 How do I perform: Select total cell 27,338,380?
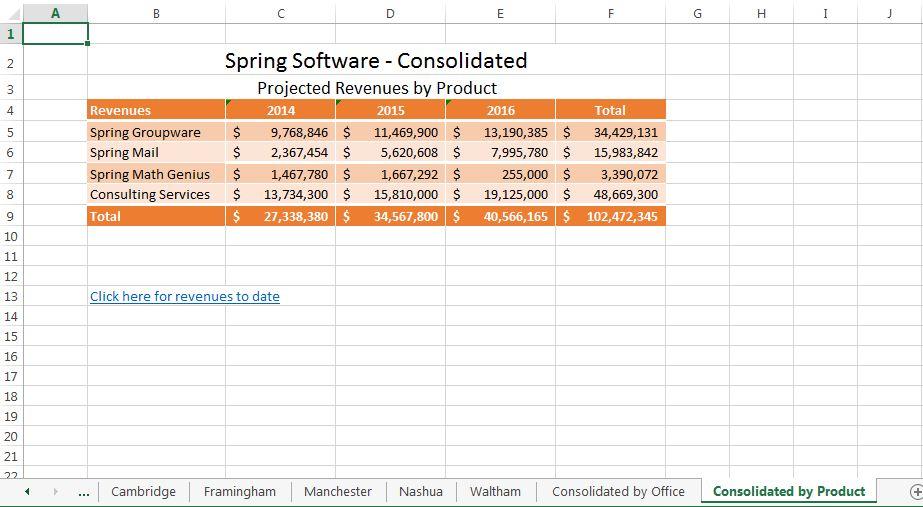tap(280, 216)
